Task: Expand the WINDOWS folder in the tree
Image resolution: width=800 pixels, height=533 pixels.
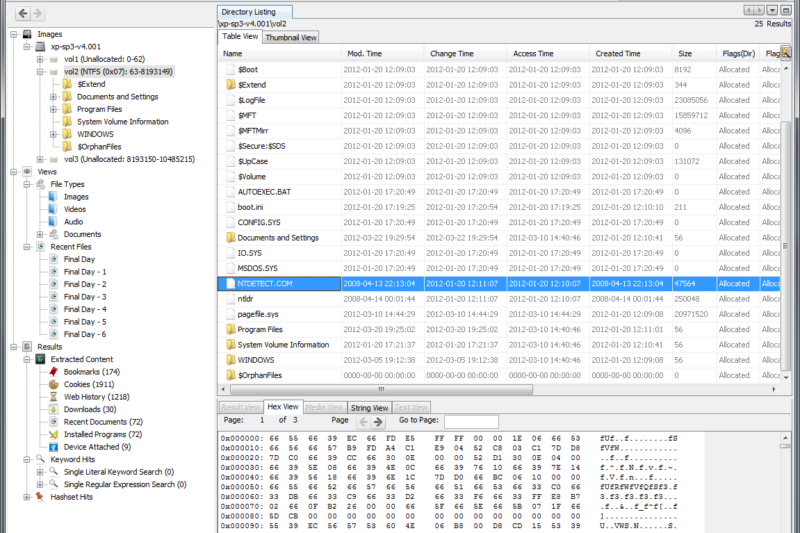Action: (53, 134)
